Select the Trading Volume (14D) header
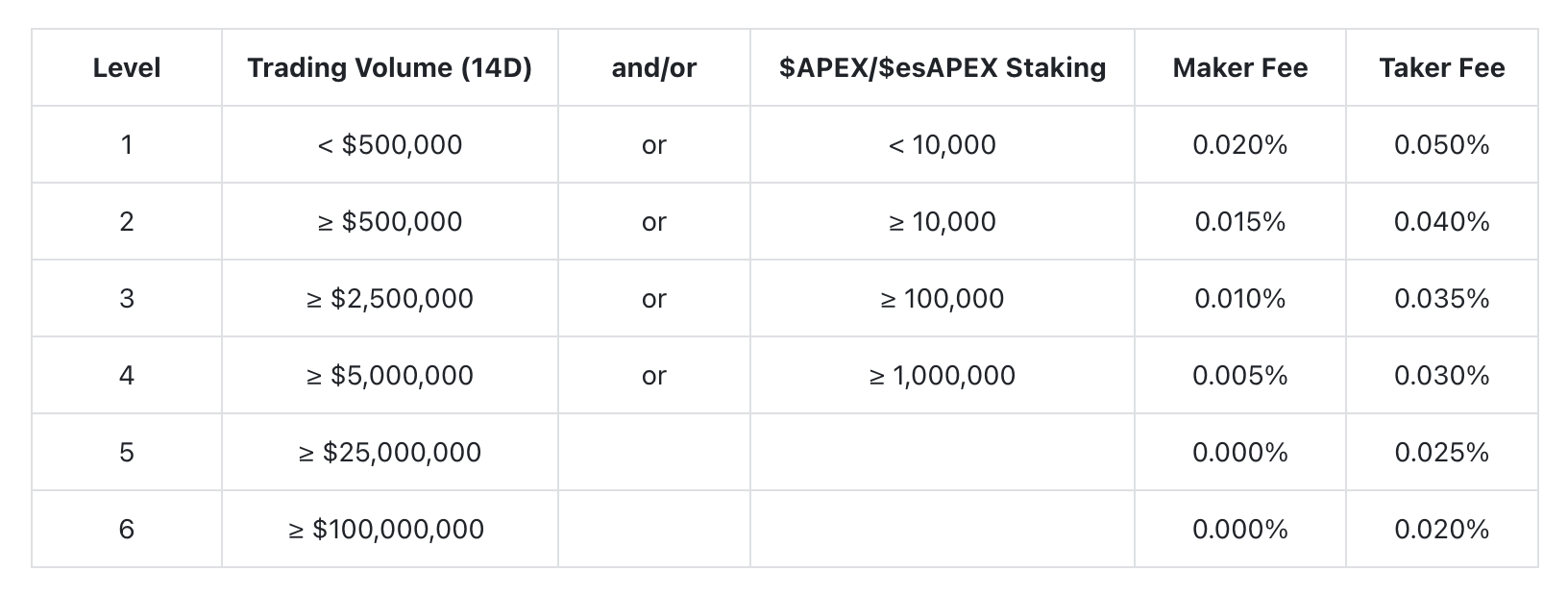Image resolution: width=1568 pixels, height=596 pixels. pyautogui.click(x=390, y=67)
